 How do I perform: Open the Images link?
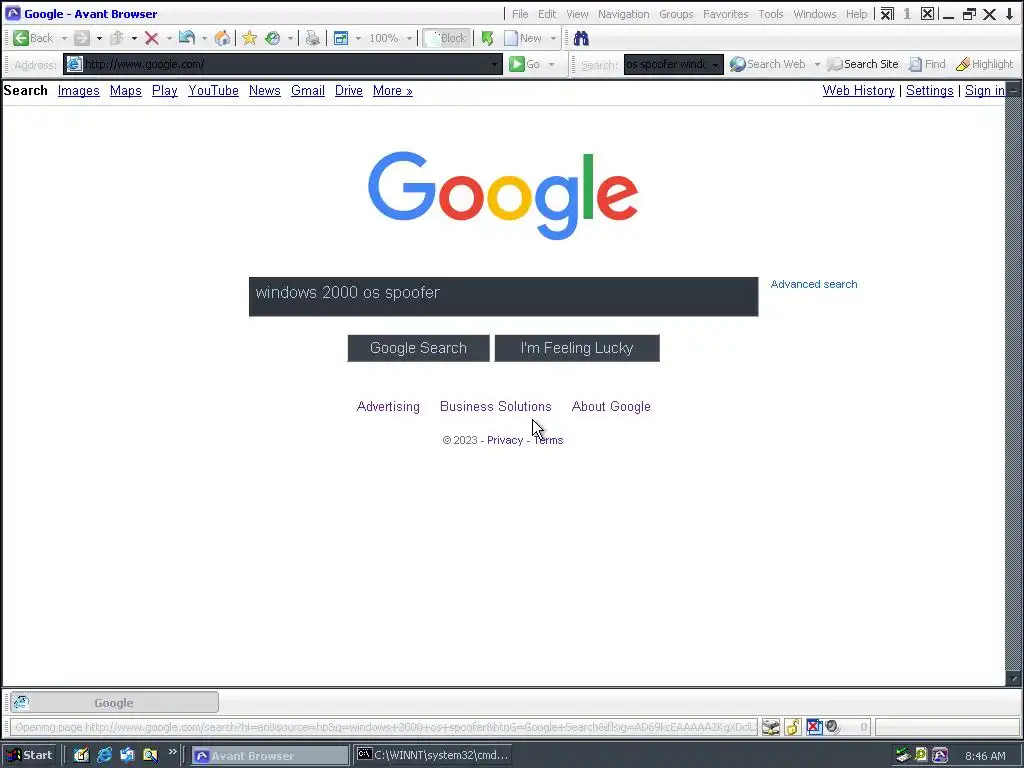point(78,91)
